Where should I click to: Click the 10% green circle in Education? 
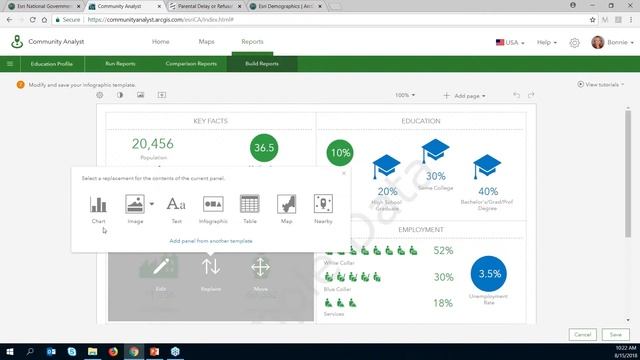[x=340, y=153]
